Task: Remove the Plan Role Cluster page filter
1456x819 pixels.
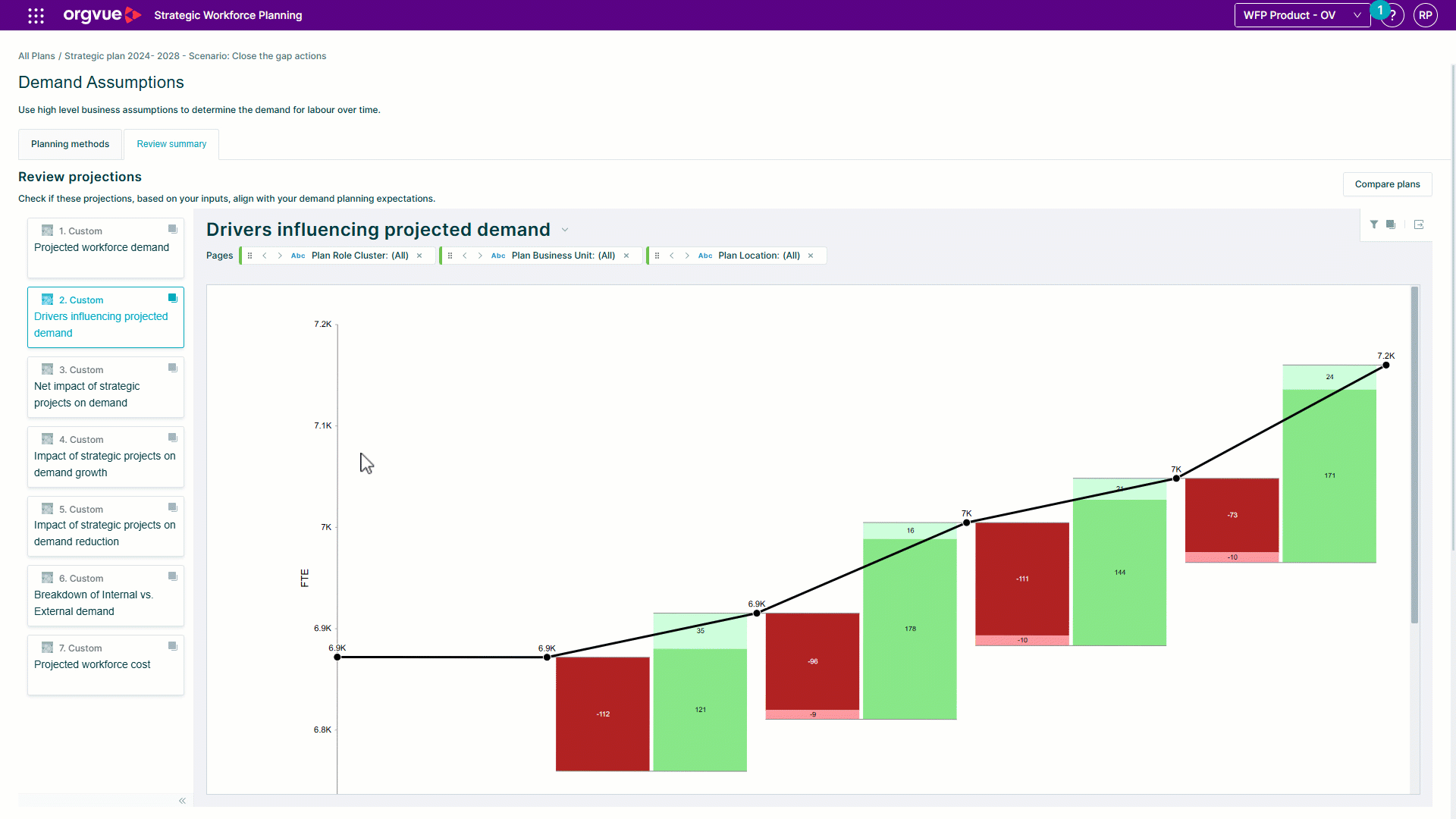Action: pyautogui.click(x=419, y=256)
